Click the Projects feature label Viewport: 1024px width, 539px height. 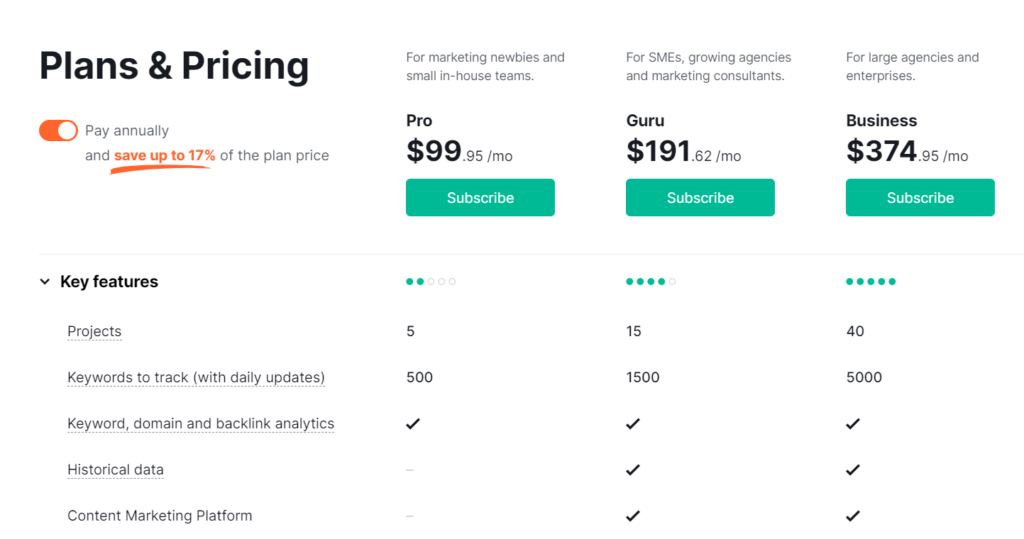[94, 331]
